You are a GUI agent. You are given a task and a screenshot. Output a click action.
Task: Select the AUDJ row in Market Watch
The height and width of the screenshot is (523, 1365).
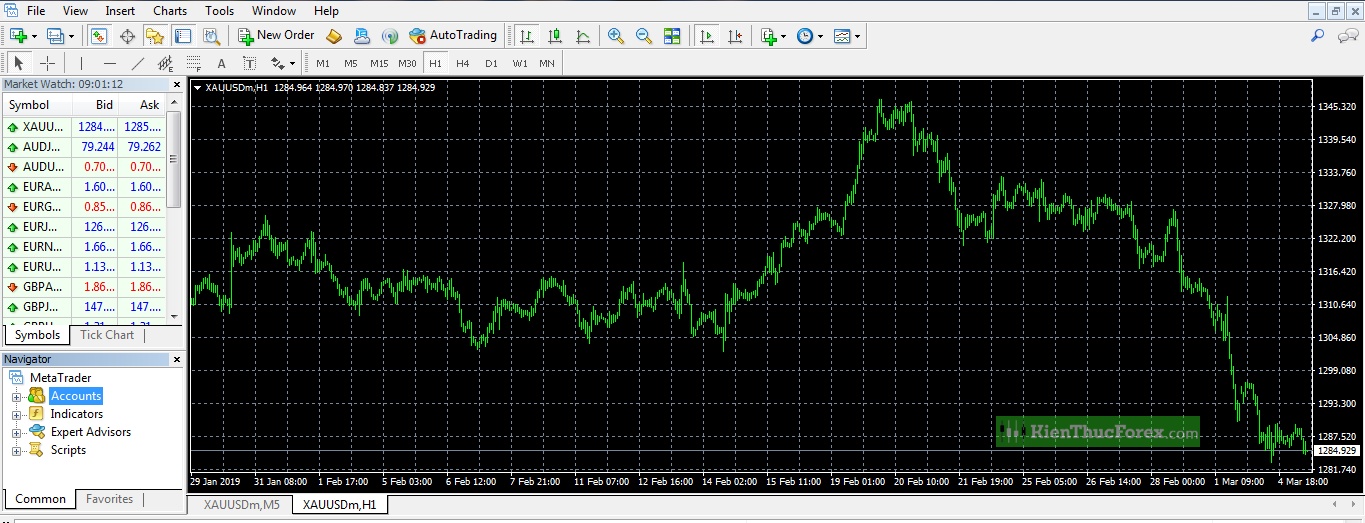[84, 147]
